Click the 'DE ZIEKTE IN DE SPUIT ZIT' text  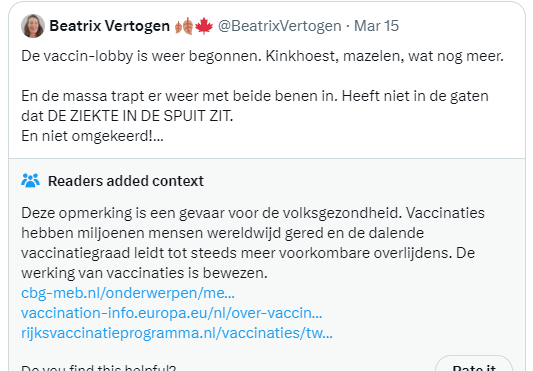(x=140, y=116)
